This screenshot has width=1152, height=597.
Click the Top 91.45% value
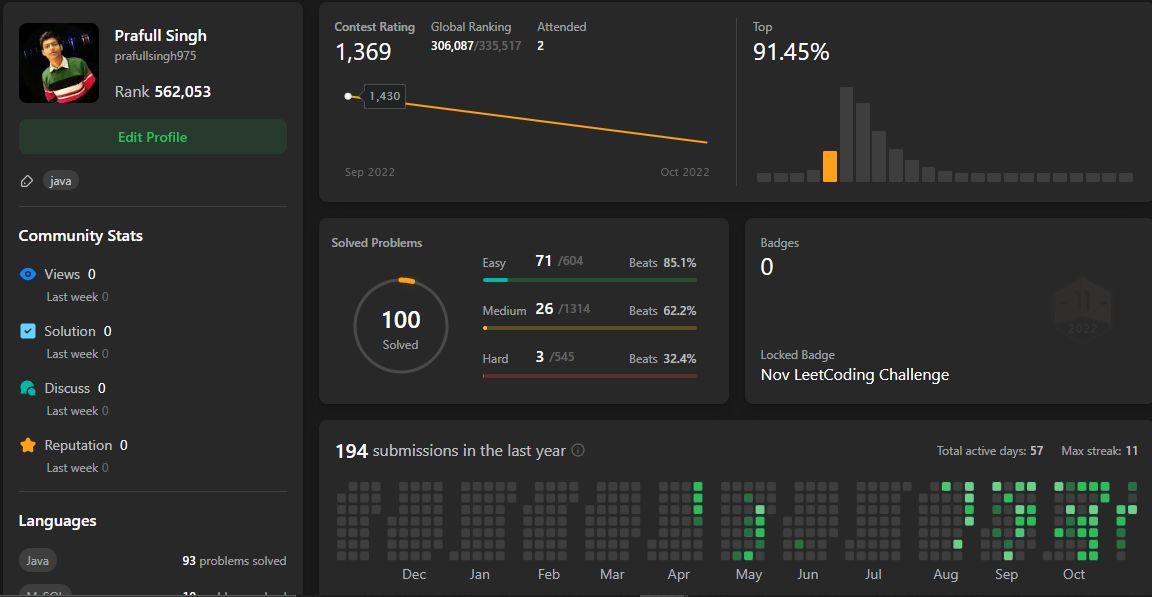(791, 52)
